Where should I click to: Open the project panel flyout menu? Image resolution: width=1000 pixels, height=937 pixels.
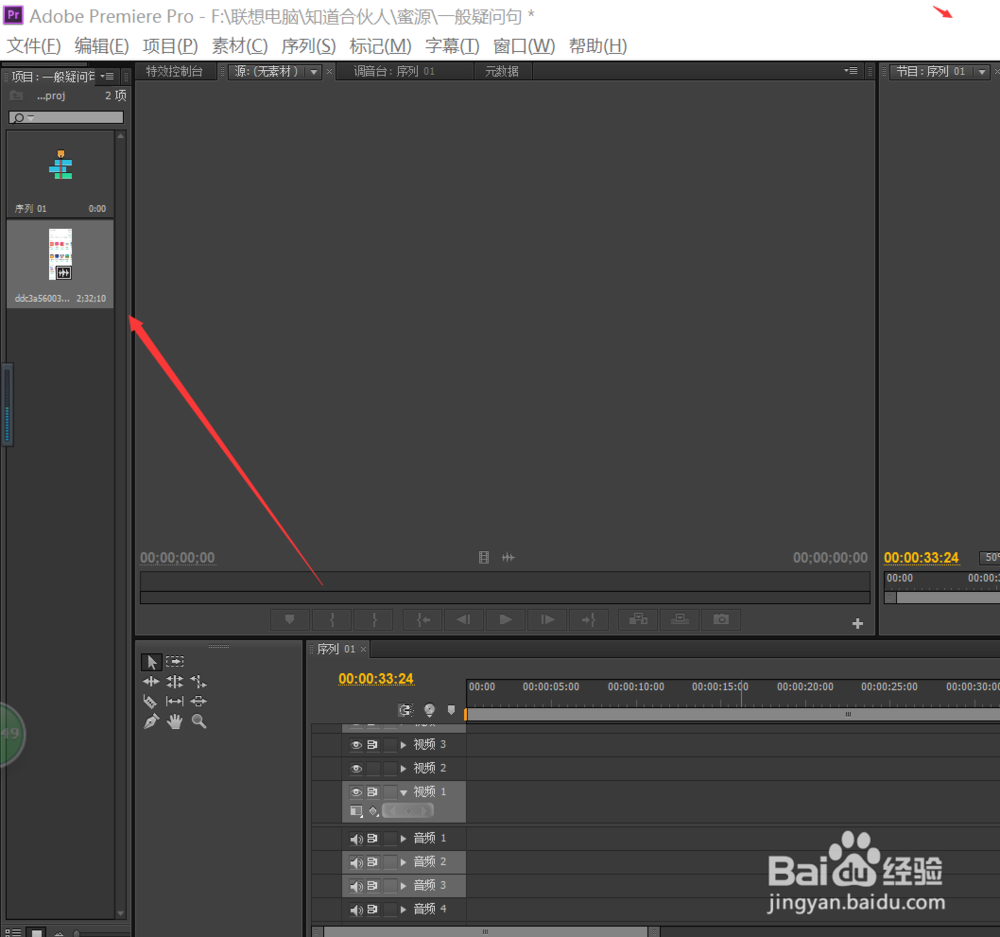(x=107, y=77)
